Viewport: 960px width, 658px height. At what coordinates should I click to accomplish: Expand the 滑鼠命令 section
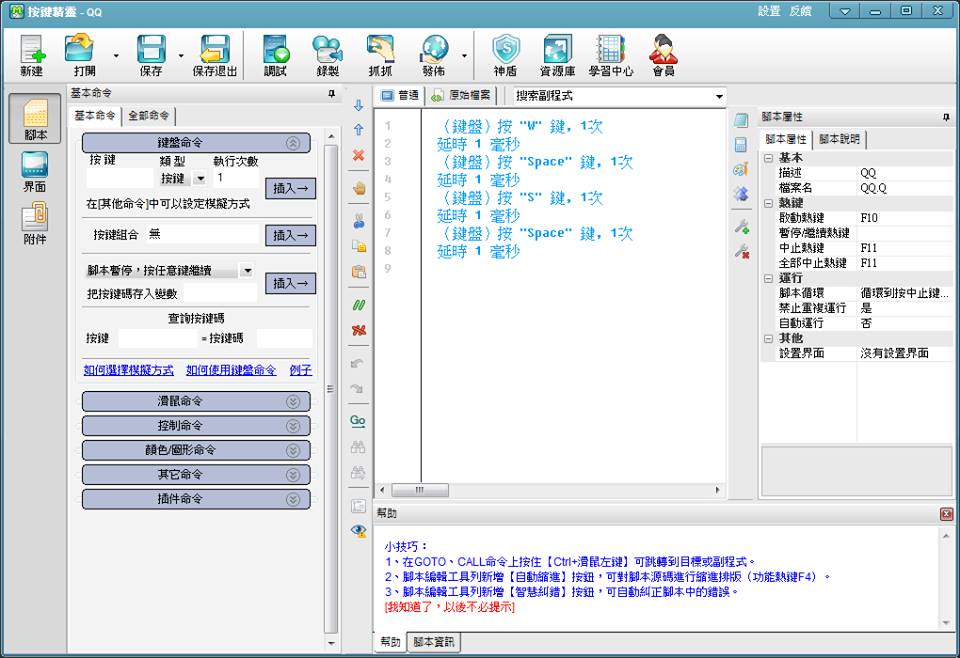(x=292, y=401)
